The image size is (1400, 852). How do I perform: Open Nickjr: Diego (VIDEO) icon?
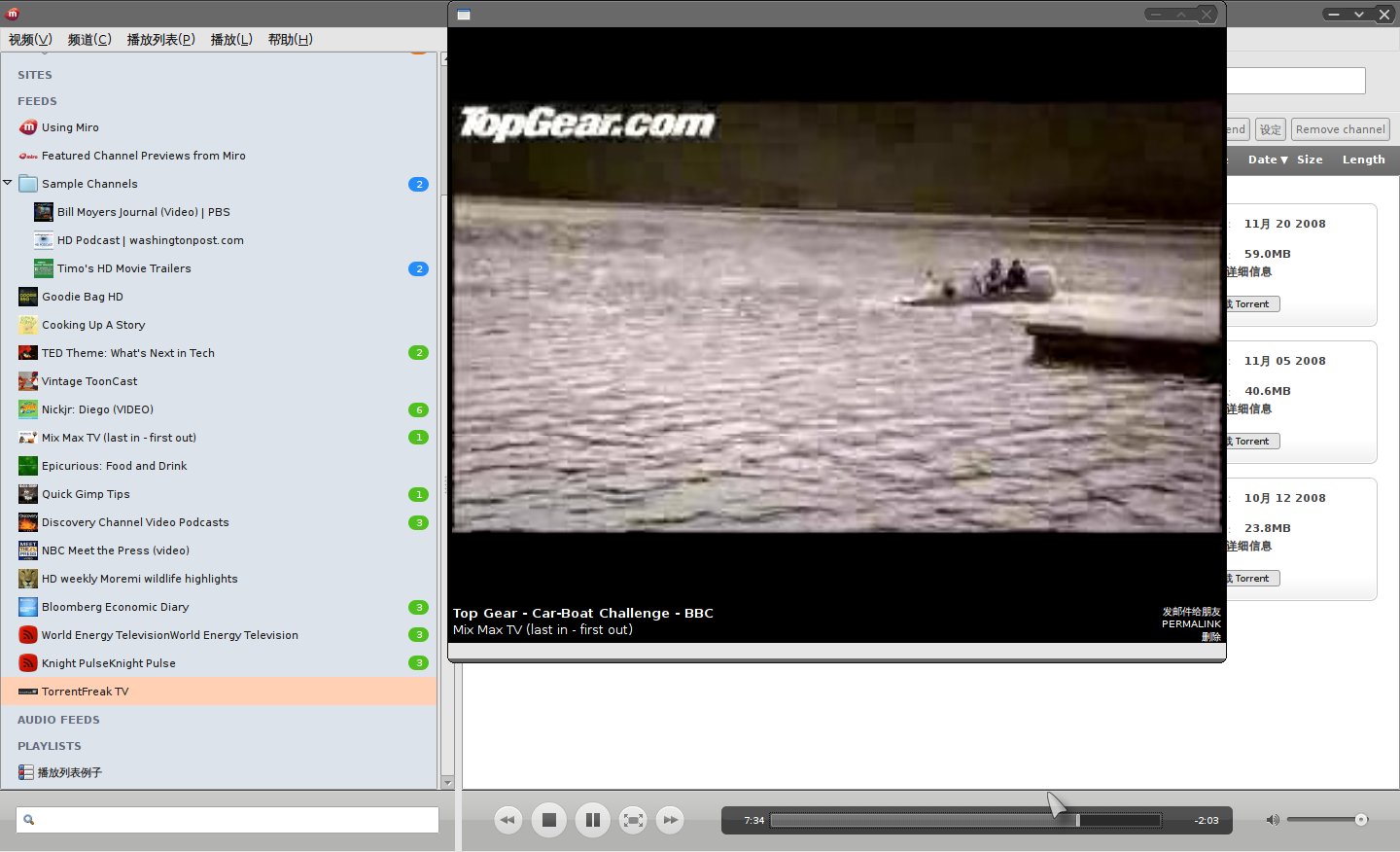pos(28,409)
